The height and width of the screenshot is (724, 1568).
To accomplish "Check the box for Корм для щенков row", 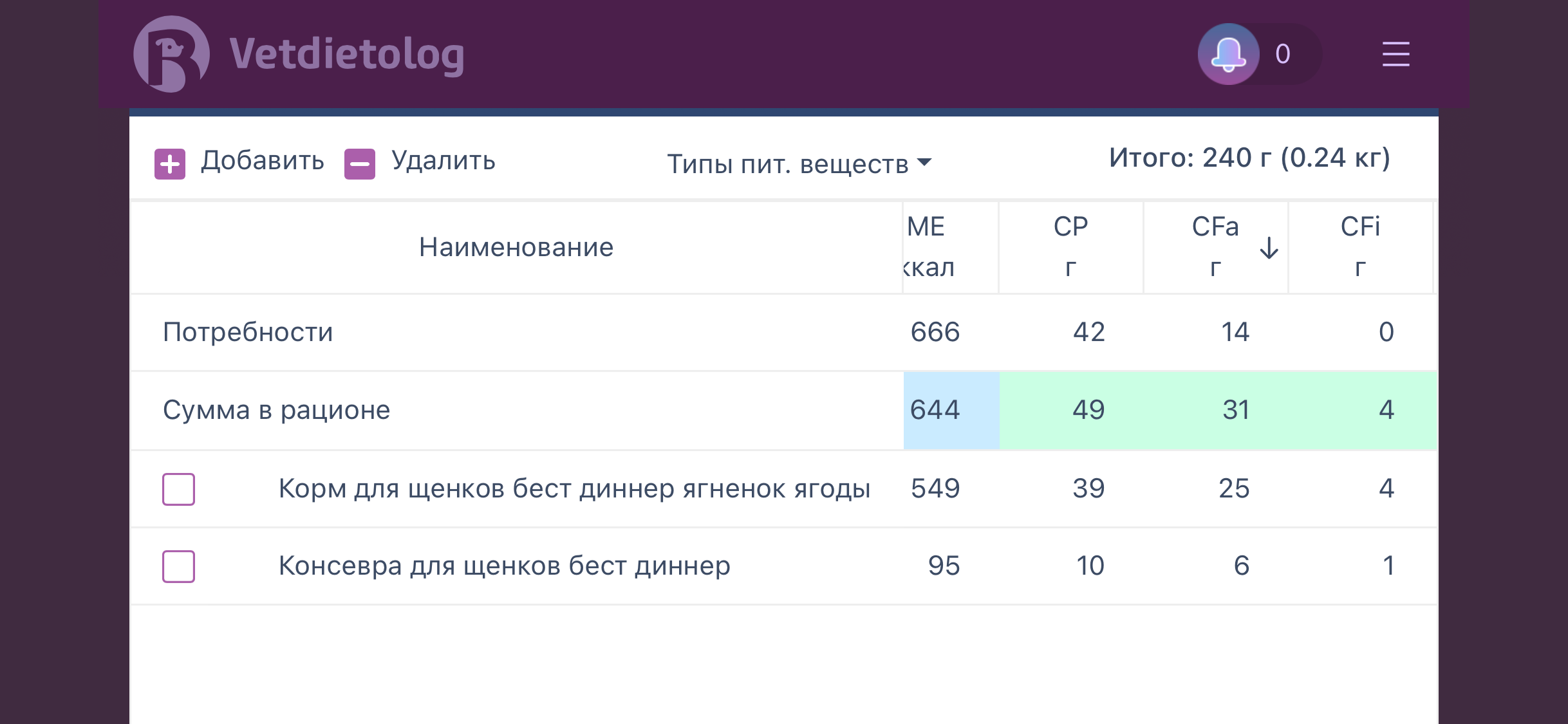I will click(178, 489).
